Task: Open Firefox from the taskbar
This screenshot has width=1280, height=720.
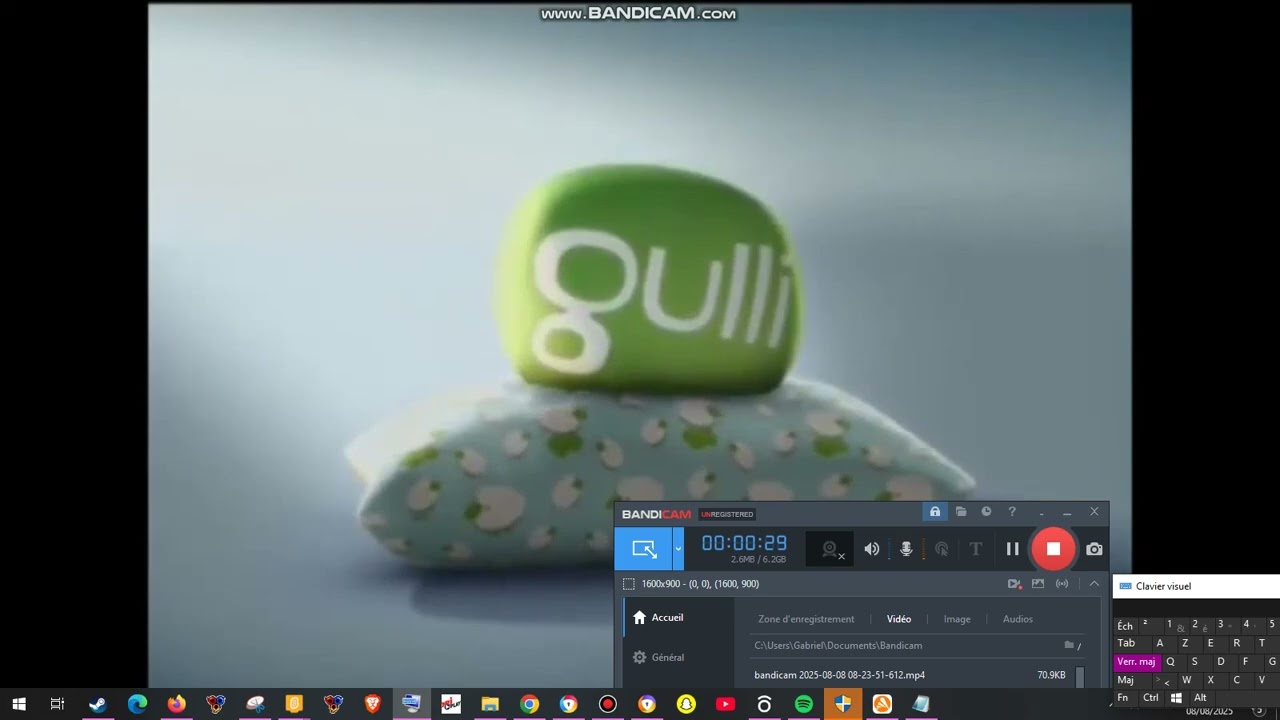Action: [176, 704]
